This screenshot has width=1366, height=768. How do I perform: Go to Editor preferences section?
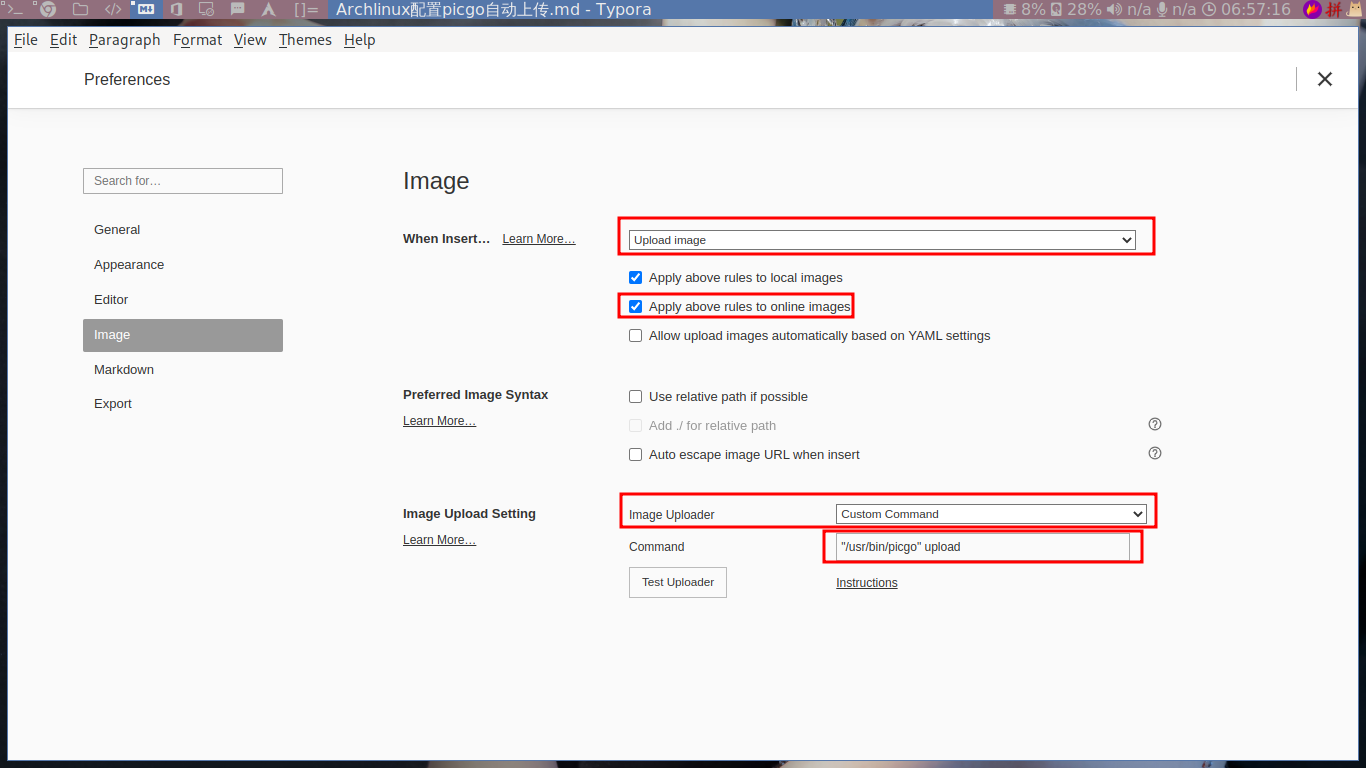tap(183, 300)
